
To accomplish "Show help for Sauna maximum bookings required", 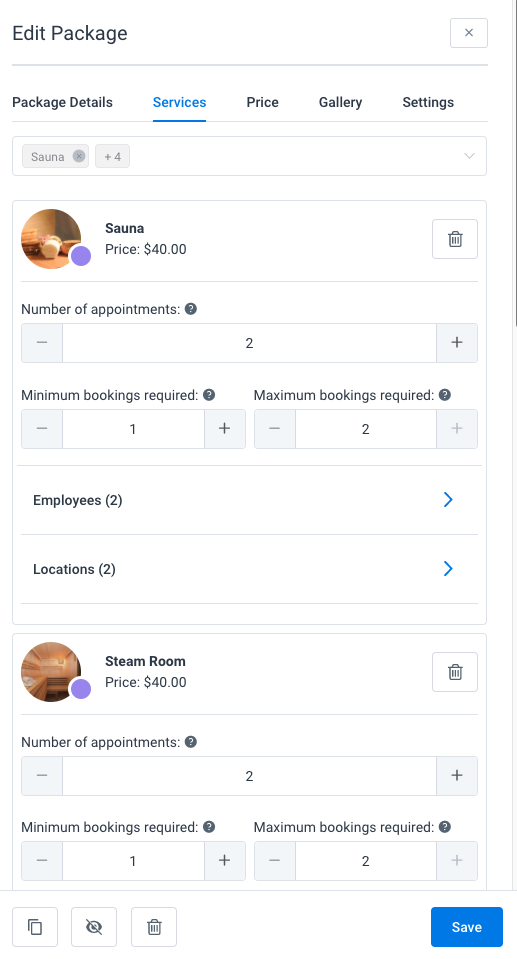I will [x=445, y=395].
